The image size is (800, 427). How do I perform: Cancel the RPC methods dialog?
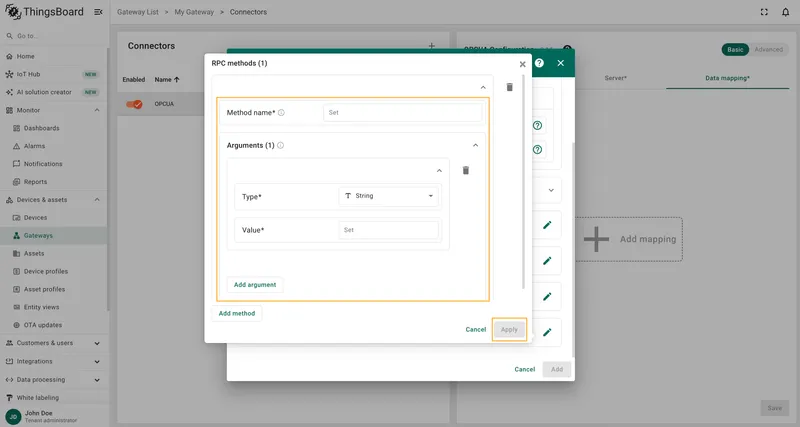point(476,330)
